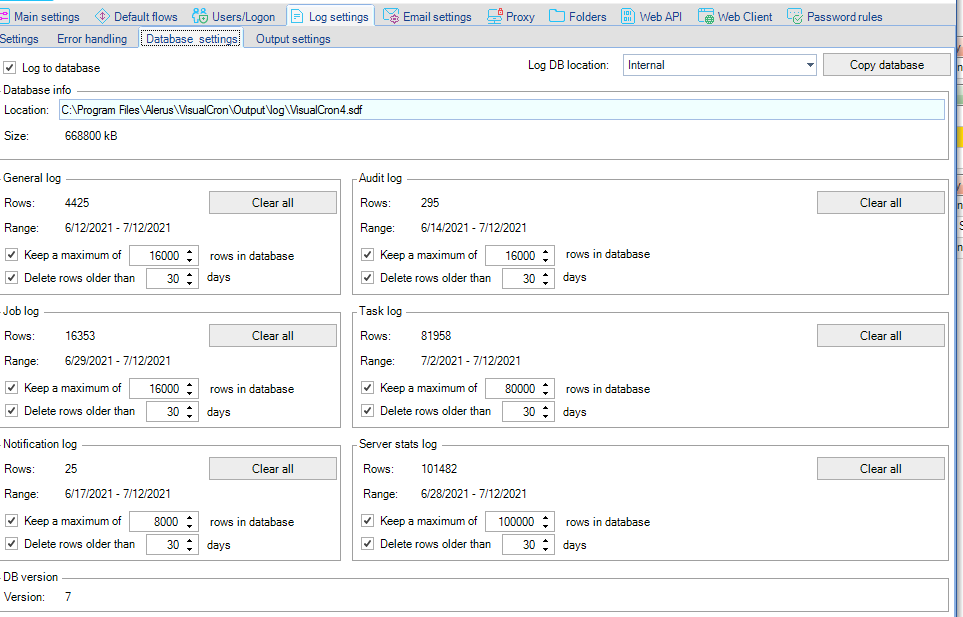
Task: Click the Default flows tab icon
Action: (102, 16)
